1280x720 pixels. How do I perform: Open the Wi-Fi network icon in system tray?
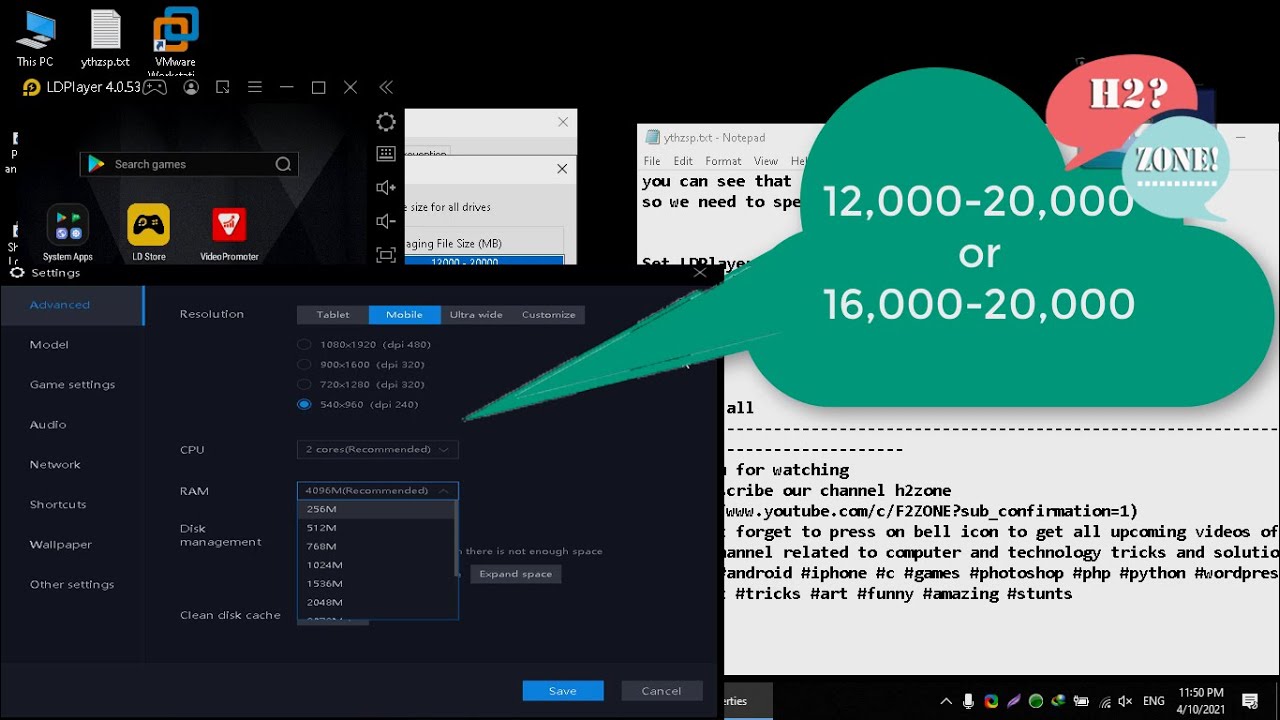1104,701
